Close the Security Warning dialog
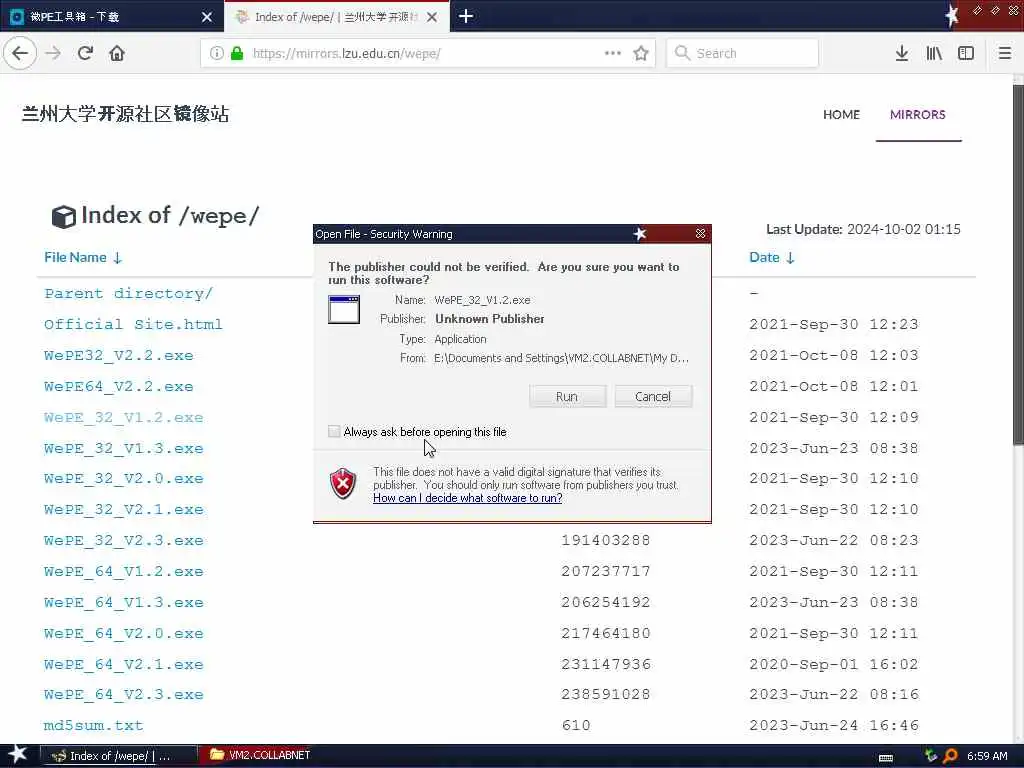Image resolution: width=1024 pixels, height=768 pixels. [x=700, y=233]
